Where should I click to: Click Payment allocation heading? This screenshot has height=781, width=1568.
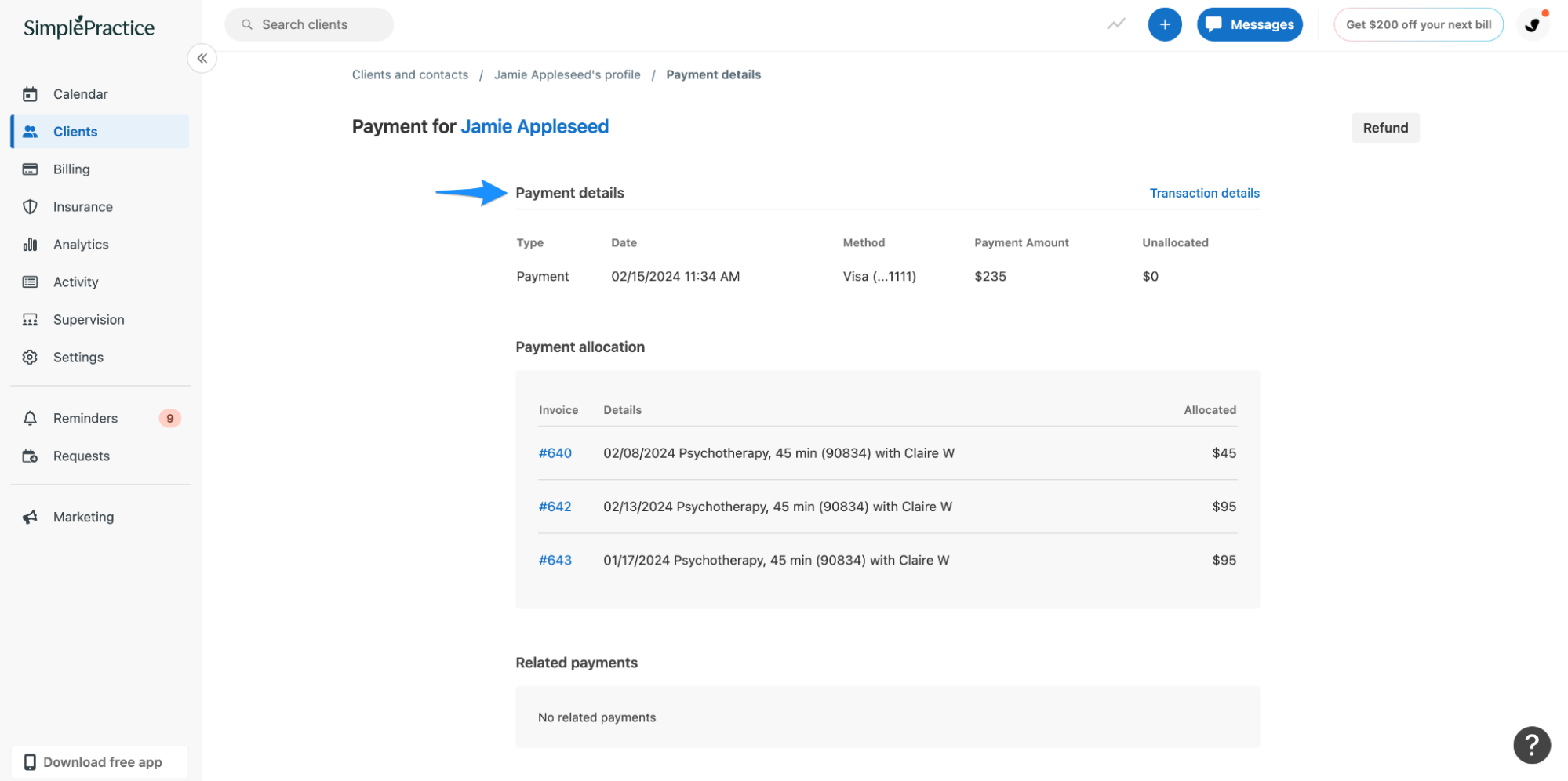pos(580,347)
